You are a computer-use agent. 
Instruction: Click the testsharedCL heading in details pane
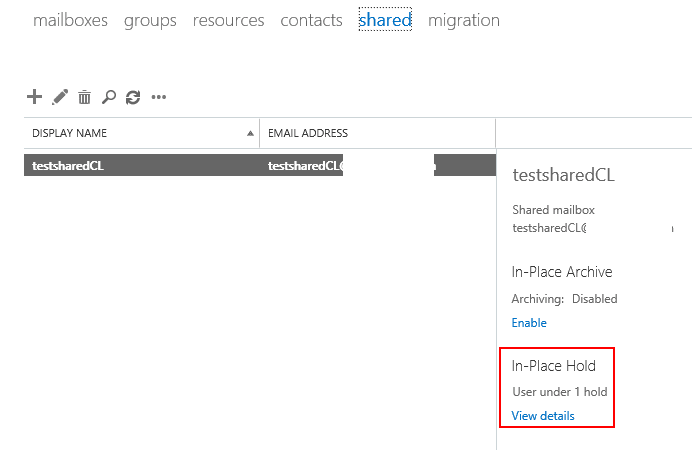pyautogui.click(x=562, y=175)
